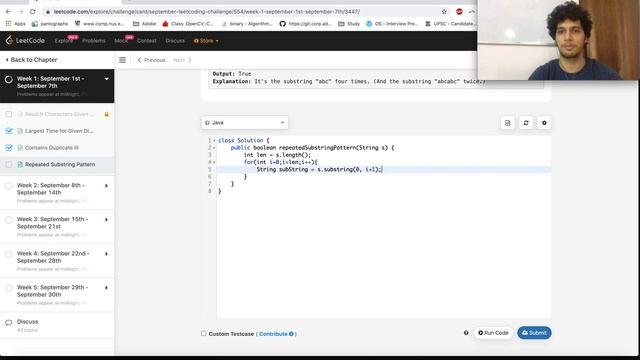The height and width of the screenshot is (360, 640).
Task: Open Contains Duplicate III problem
Action: click(x=52, y=148)
